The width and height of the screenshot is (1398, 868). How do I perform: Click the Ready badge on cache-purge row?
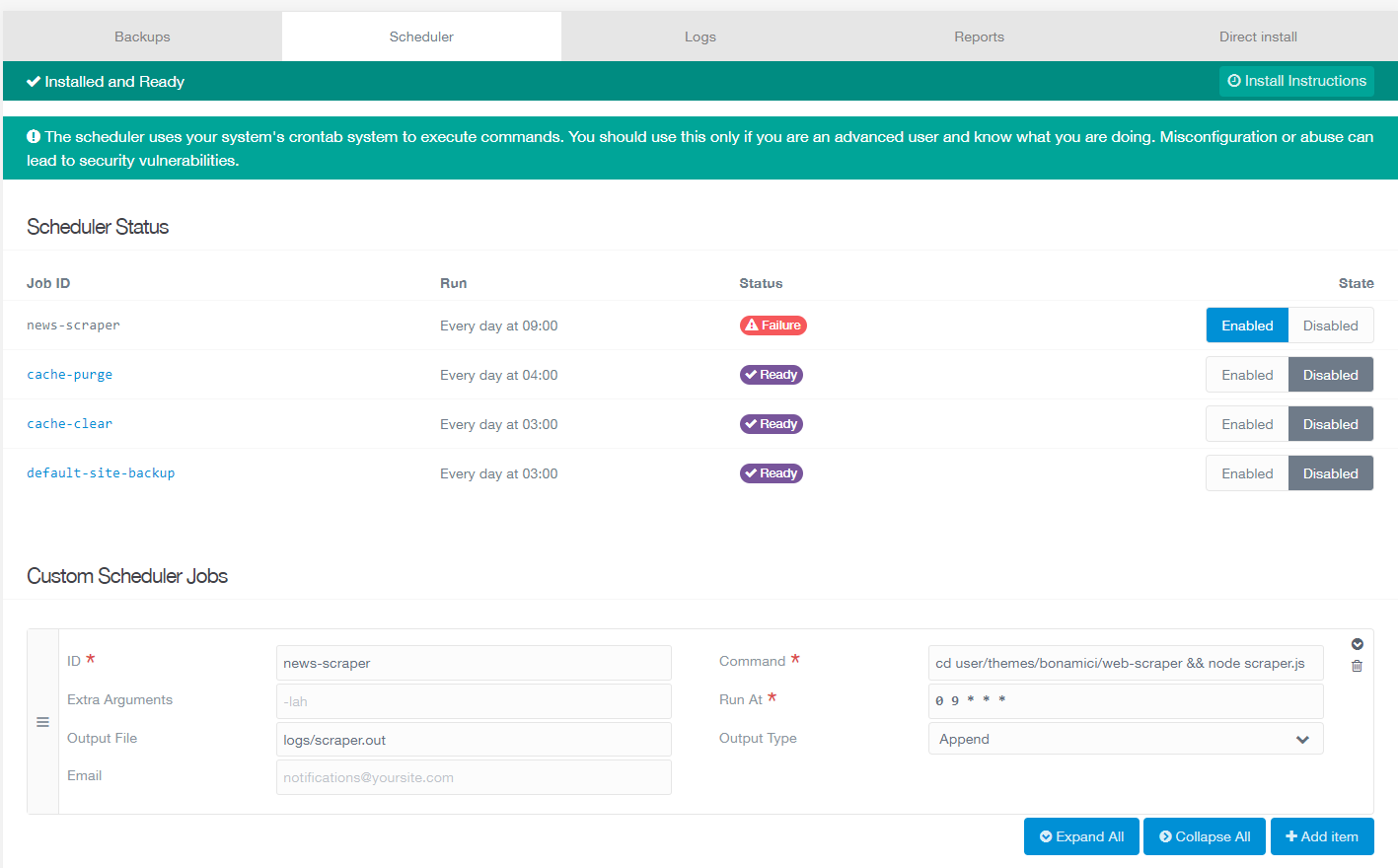[x=772, y=375]
